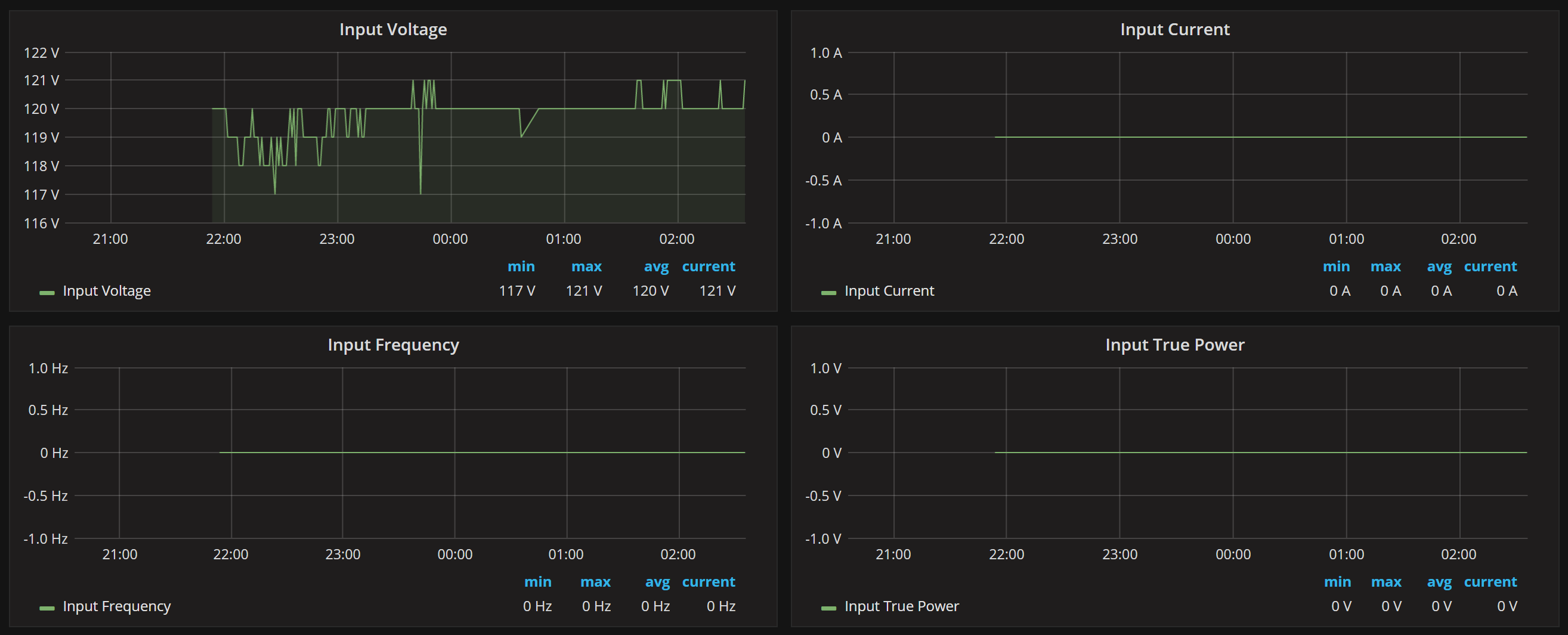Click current header in Input Frequency legend

(709, 582)
